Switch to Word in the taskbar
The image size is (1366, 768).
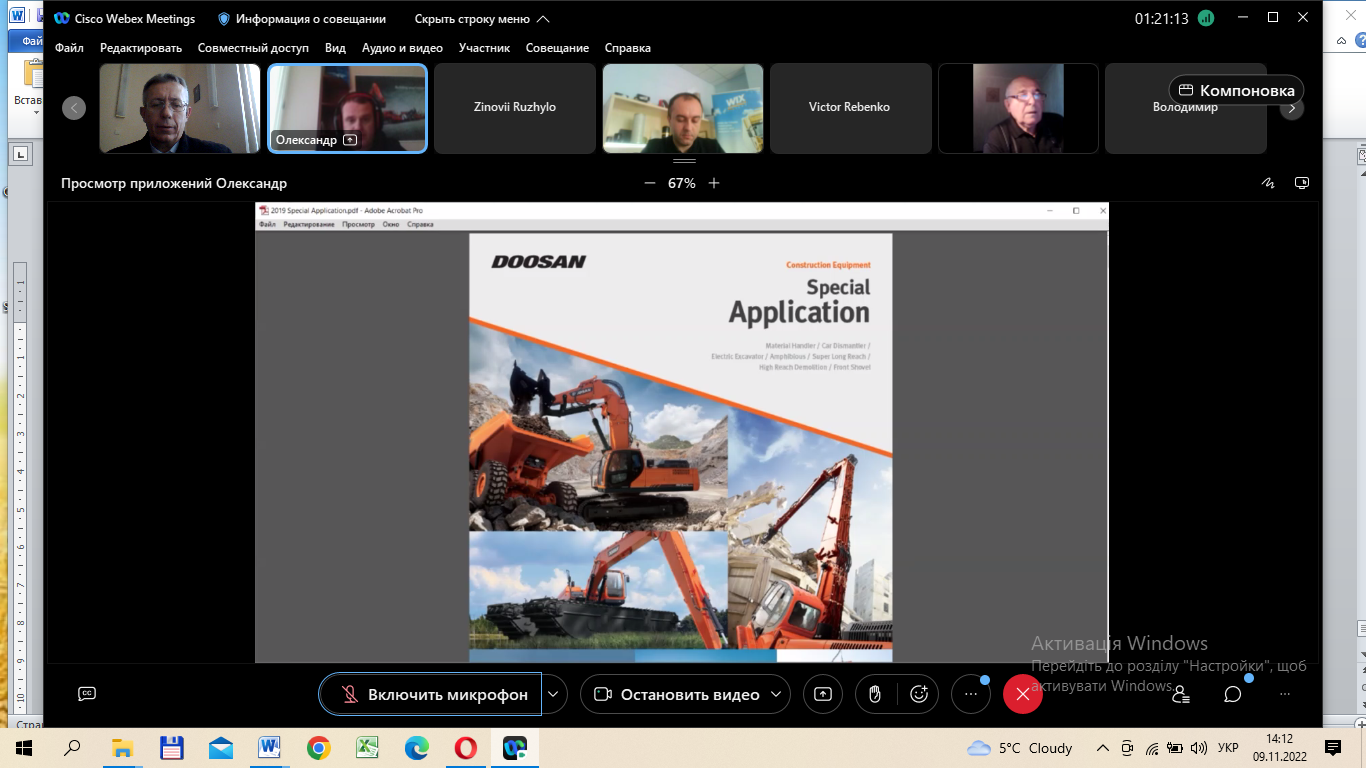269,748
